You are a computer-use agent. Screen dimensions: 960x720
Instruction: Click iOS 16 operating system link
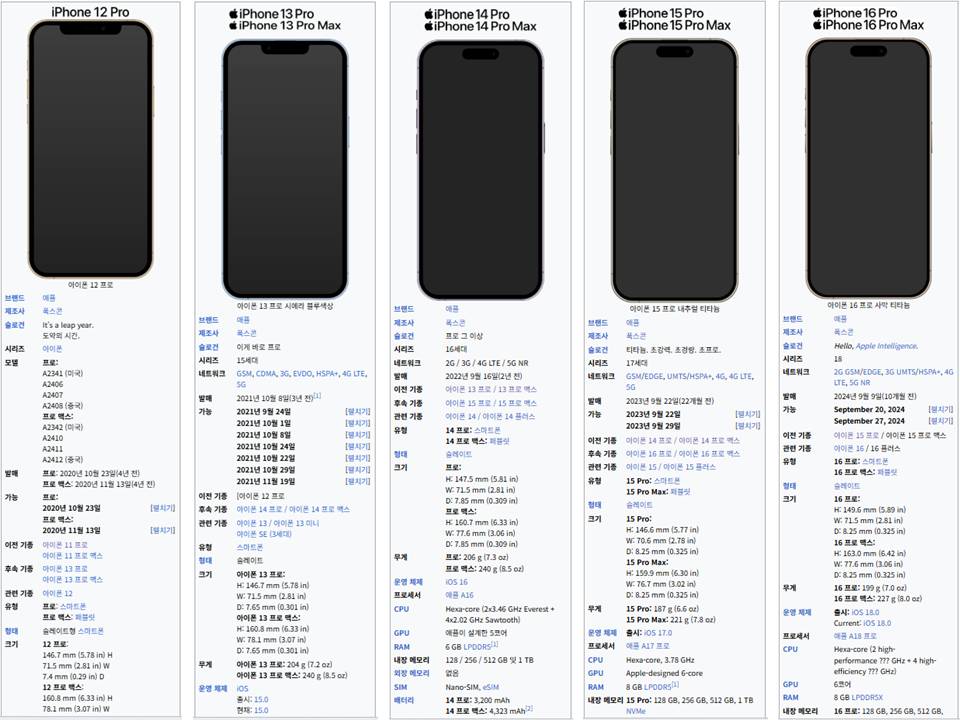click(x=457, y=582)
